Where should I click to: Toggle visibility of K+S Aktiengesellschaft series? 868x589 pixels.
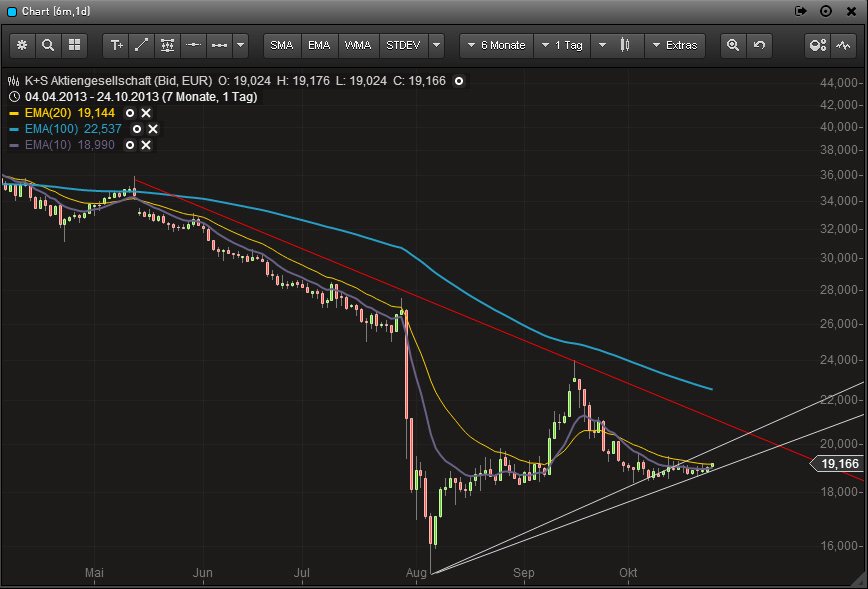point(459,81)
